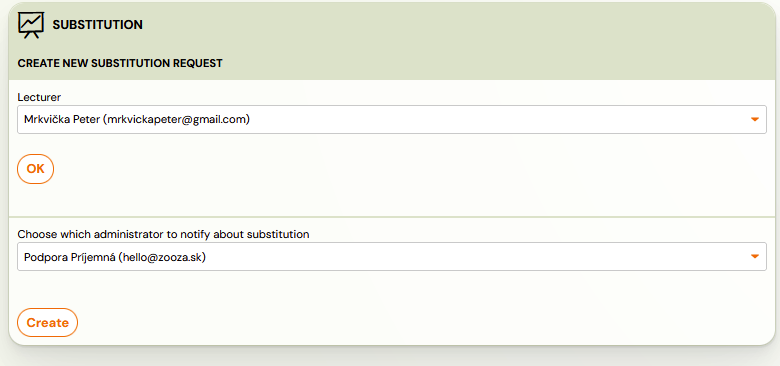Image resolution: width=780 pixels, height=366 pixels.
Task: Click the divider line between form sections
Action: 391,217
